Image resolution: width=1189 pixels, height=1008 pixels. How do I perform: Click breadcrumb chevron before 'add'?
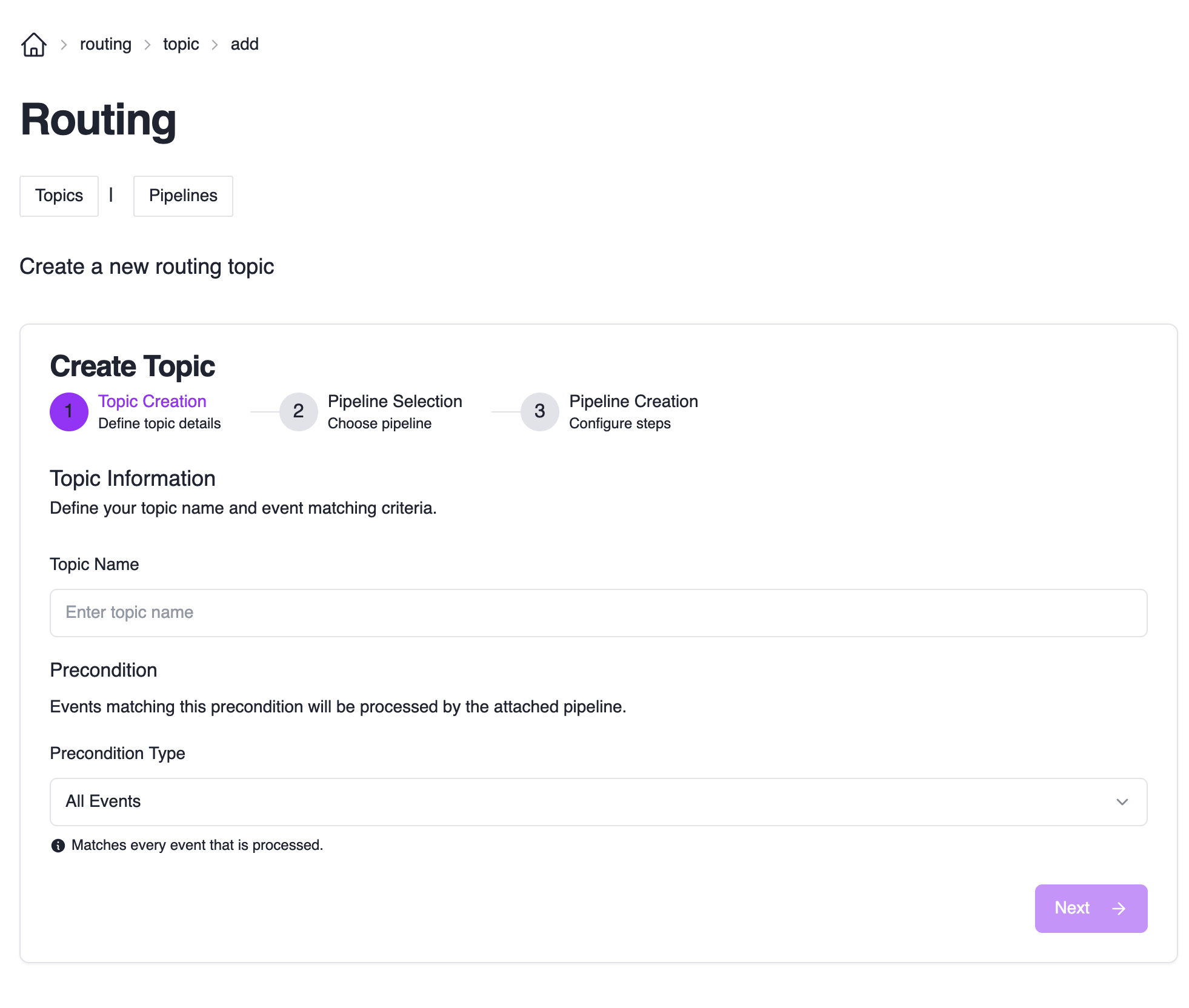215,45
